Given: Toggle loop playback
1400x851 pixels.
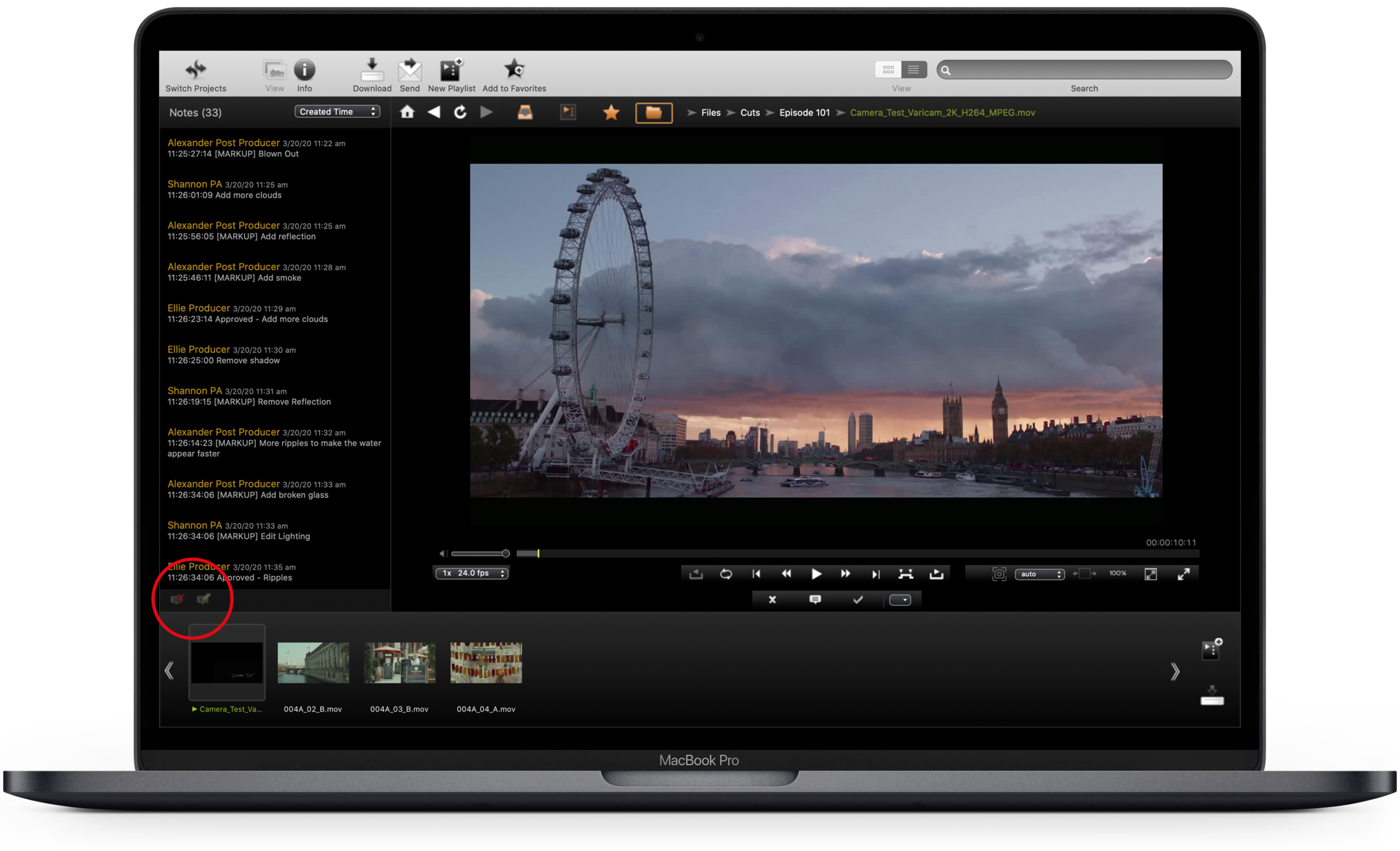Looking at the screenshot, I should click(x=726, y=574).
